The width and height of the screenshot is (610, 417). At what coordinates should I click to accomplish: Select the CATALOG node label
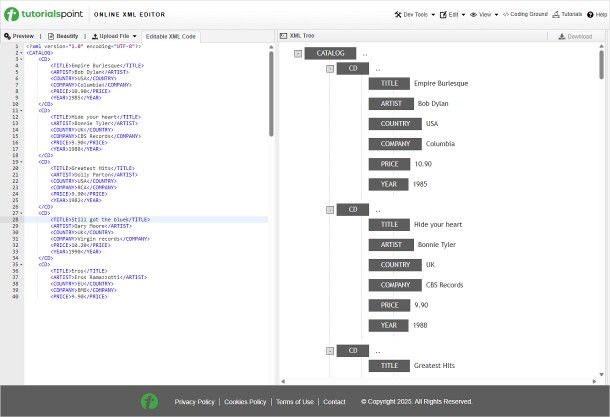point(330,53)
